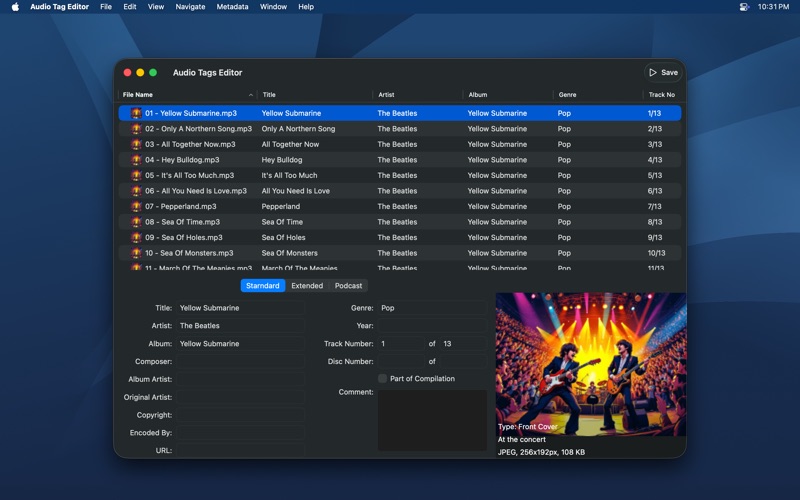Click the concert cover art image
The height and width of the screenshot is (500, 800).
click(591, 364)
